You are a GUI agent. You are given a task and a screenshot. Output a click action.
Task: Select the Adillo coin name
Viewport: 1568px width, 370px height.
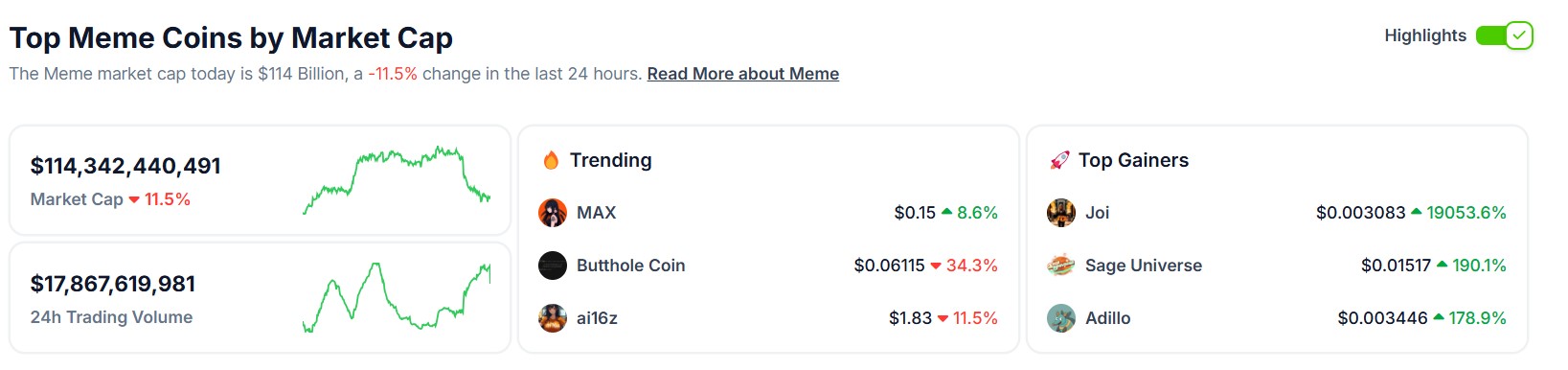pyautogui.click(x=1108, y=318)
